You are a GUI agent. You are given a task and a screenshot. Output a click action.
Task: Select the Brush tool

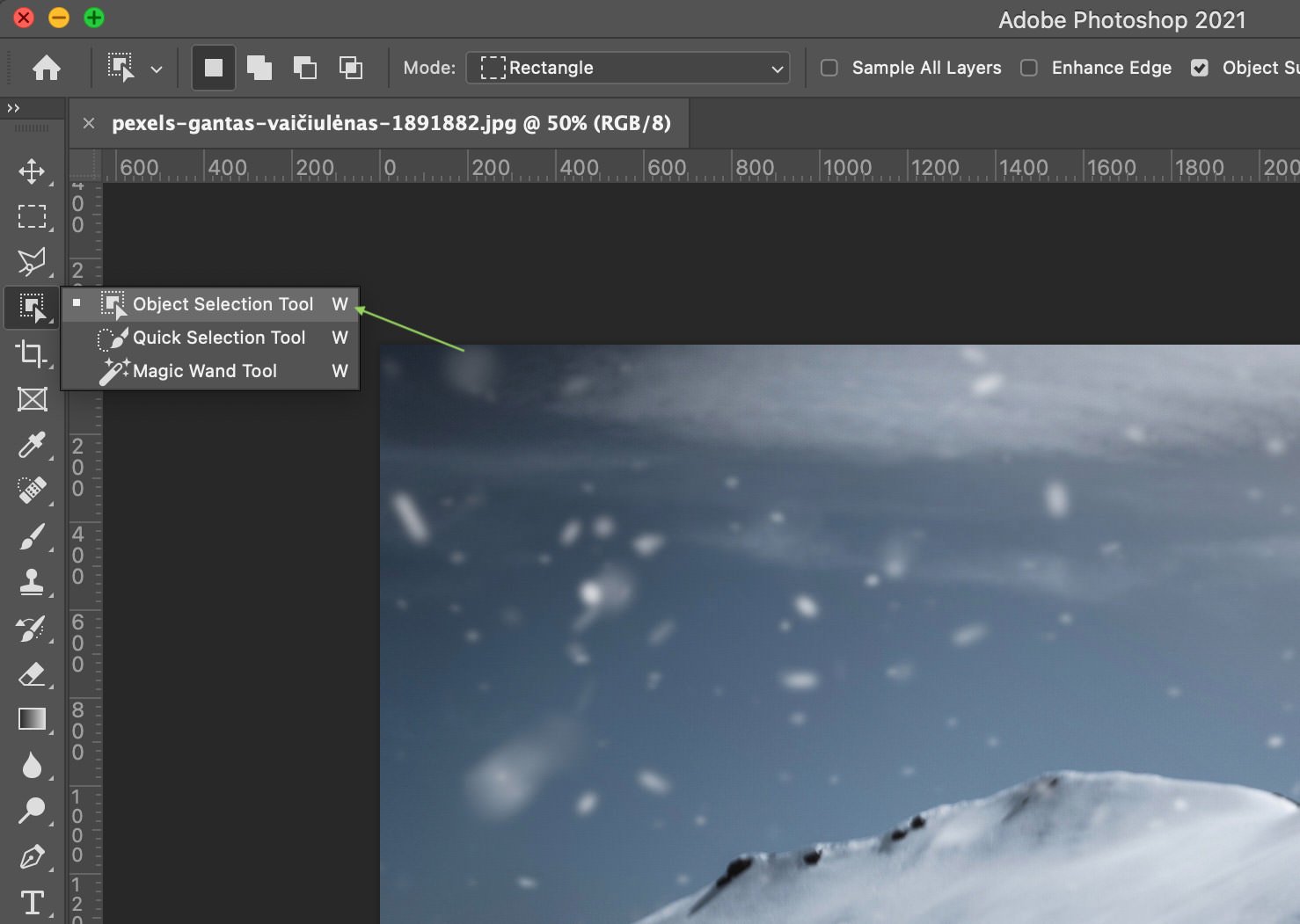(33, 536)
